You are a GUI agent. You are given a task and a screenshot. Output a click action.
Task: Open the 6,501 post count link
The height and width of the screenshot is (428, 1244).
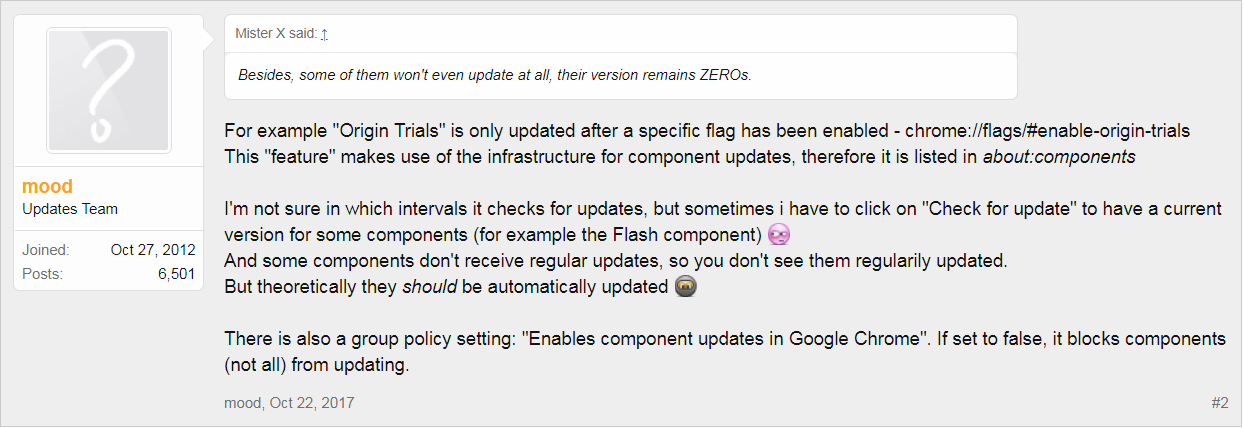coord(176,274)
